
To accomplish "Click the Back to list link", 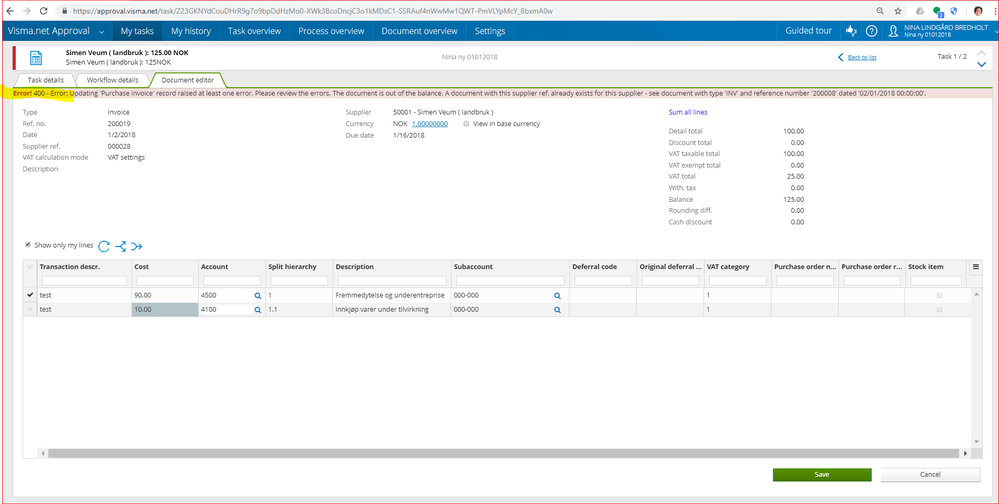I will (x=861, y=57).
